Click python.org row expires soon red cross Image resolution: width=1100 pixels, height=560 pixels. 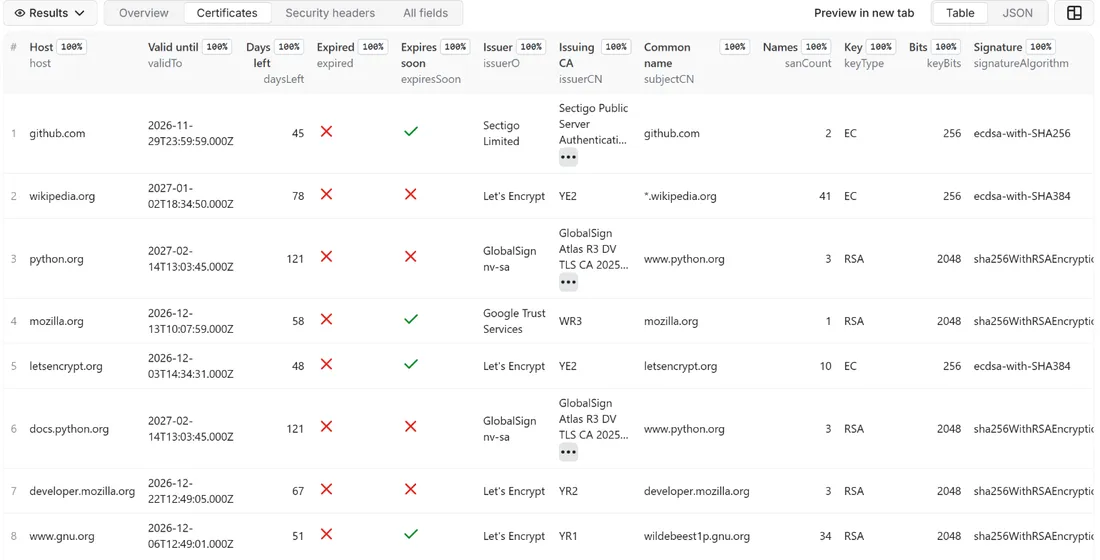(411, 257)
